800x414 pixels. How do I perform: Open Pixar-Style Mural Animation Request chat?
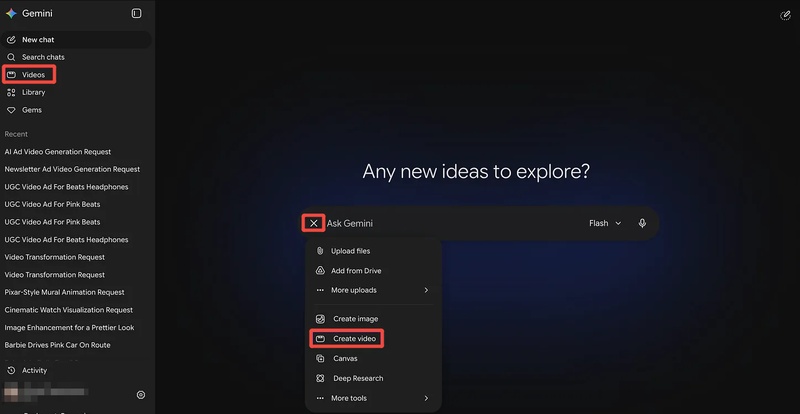coord(65,293)
